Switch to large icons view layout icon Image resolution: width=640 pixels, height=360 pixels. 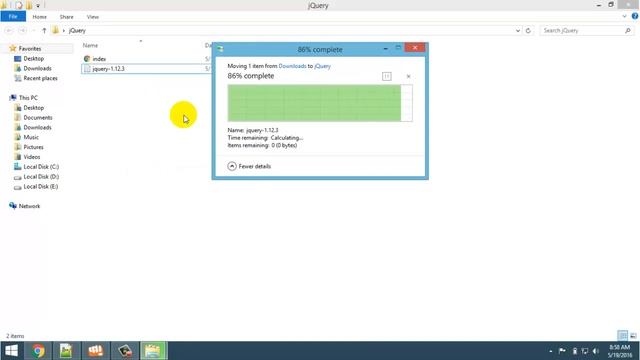(x=633, y=336)
